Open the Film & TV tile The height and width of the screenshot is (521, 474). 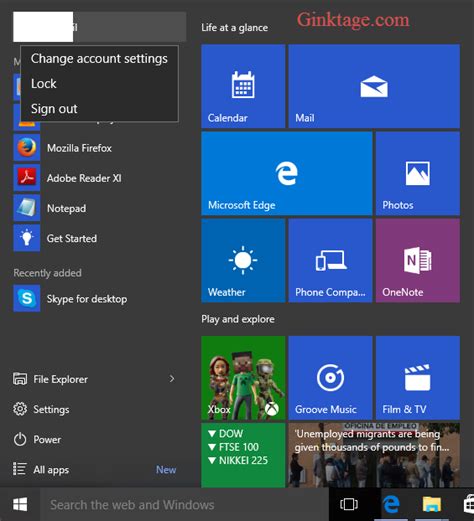point(418,378)
